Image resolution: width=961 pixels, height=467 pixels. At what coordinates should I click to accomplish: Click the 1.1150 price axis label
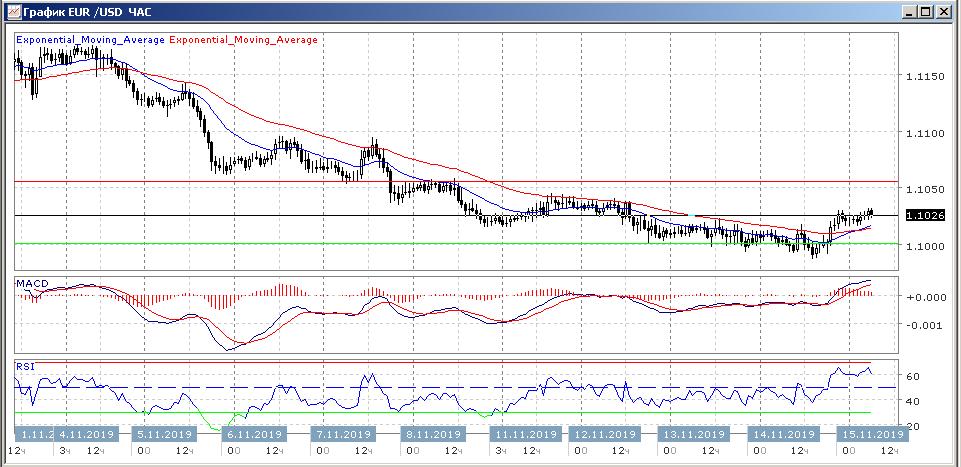click(924, 76)
